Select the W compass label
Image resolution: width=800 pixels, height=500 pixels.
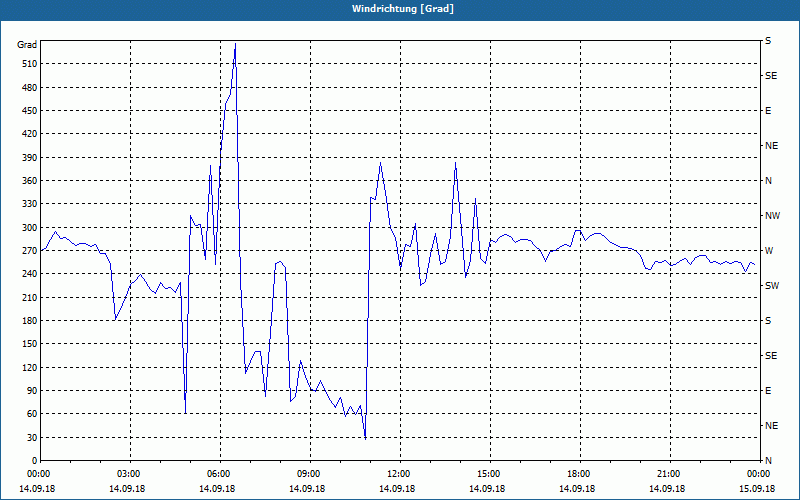pos(769,251)
